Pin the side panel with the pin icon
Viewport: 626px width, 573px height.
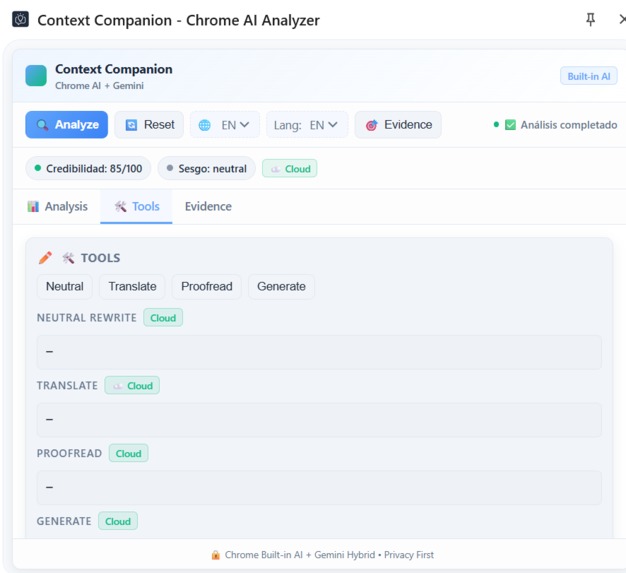590,20
